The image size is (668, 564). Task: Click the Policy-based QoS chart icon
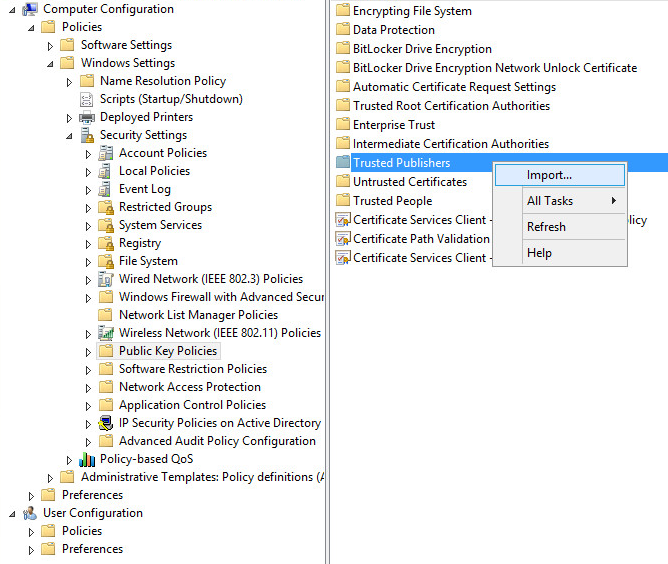click(87, 459)
